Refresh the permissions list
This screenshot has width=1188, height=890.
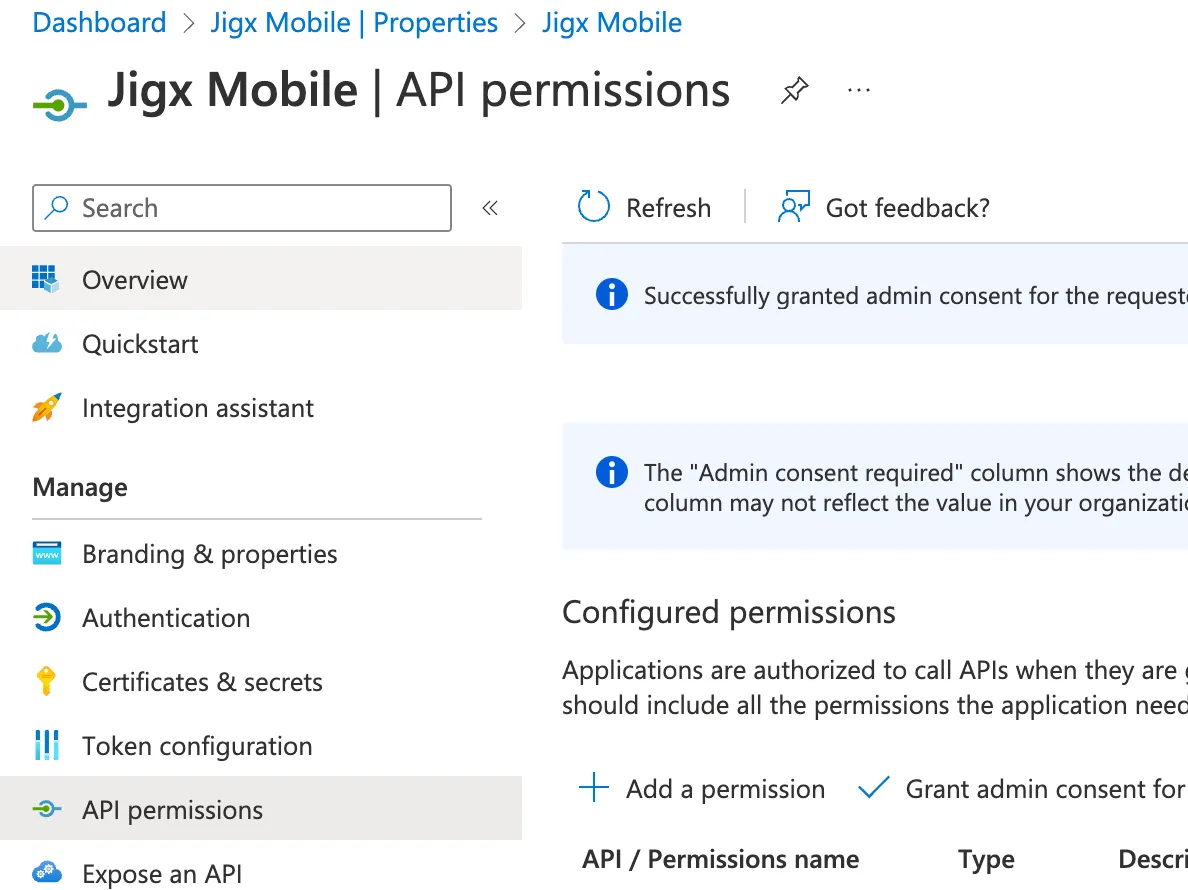tap(645, 208)
